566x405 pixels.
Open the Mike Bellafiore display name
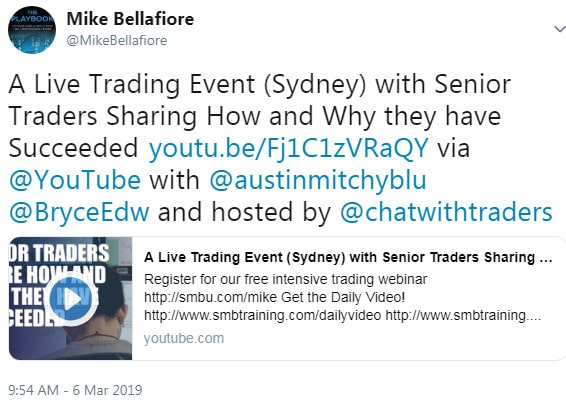pos(130,19)
